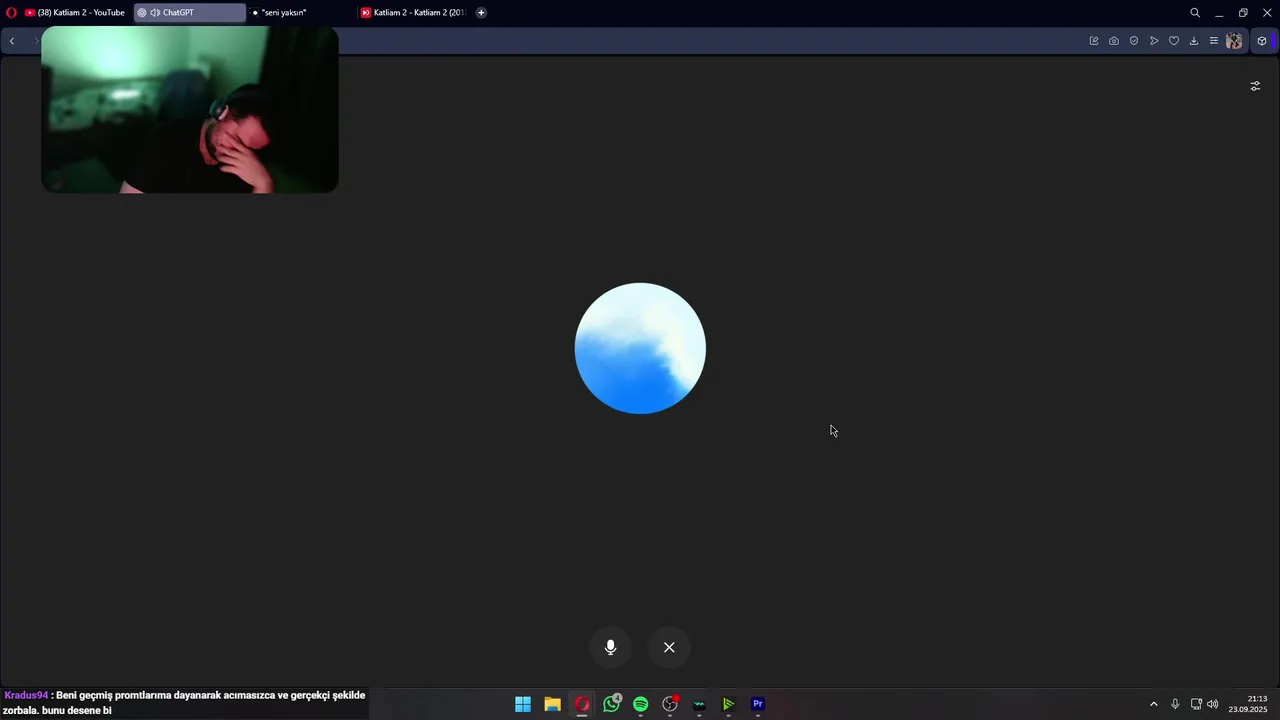Viewport: 1280px width, 720px height.
Task: Open the volume speaker tray icon
Action: tap(1213, 704)
